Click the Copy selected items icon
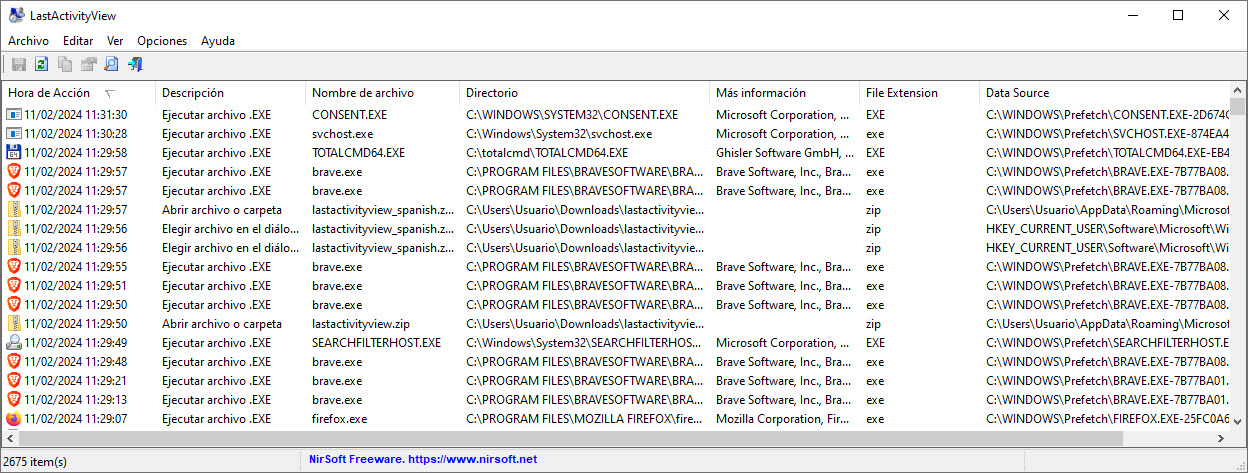 point(65,65)
